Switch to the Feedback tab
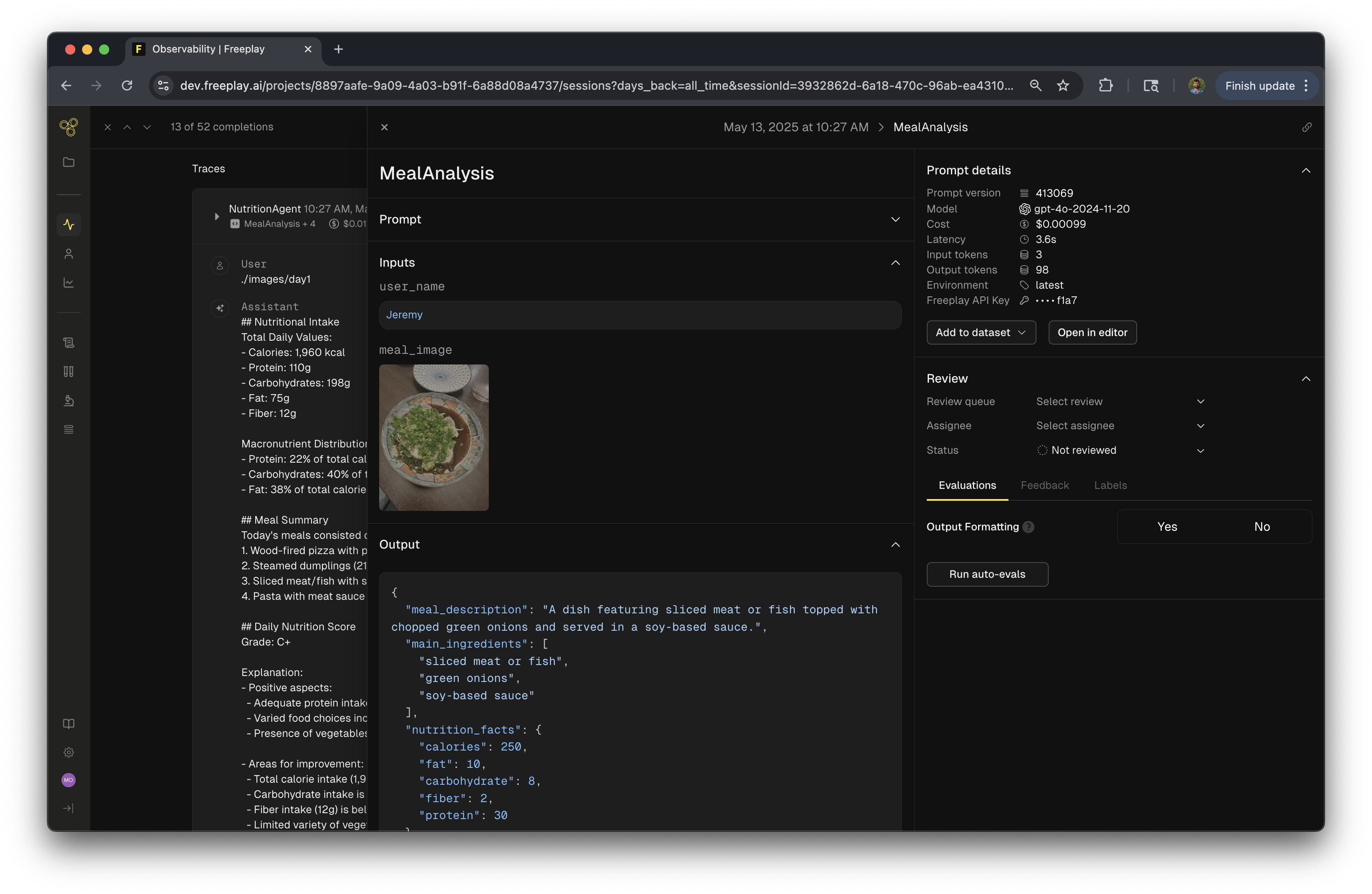The width and height of the screenshot is (1372, 894). pos(1044,485)
